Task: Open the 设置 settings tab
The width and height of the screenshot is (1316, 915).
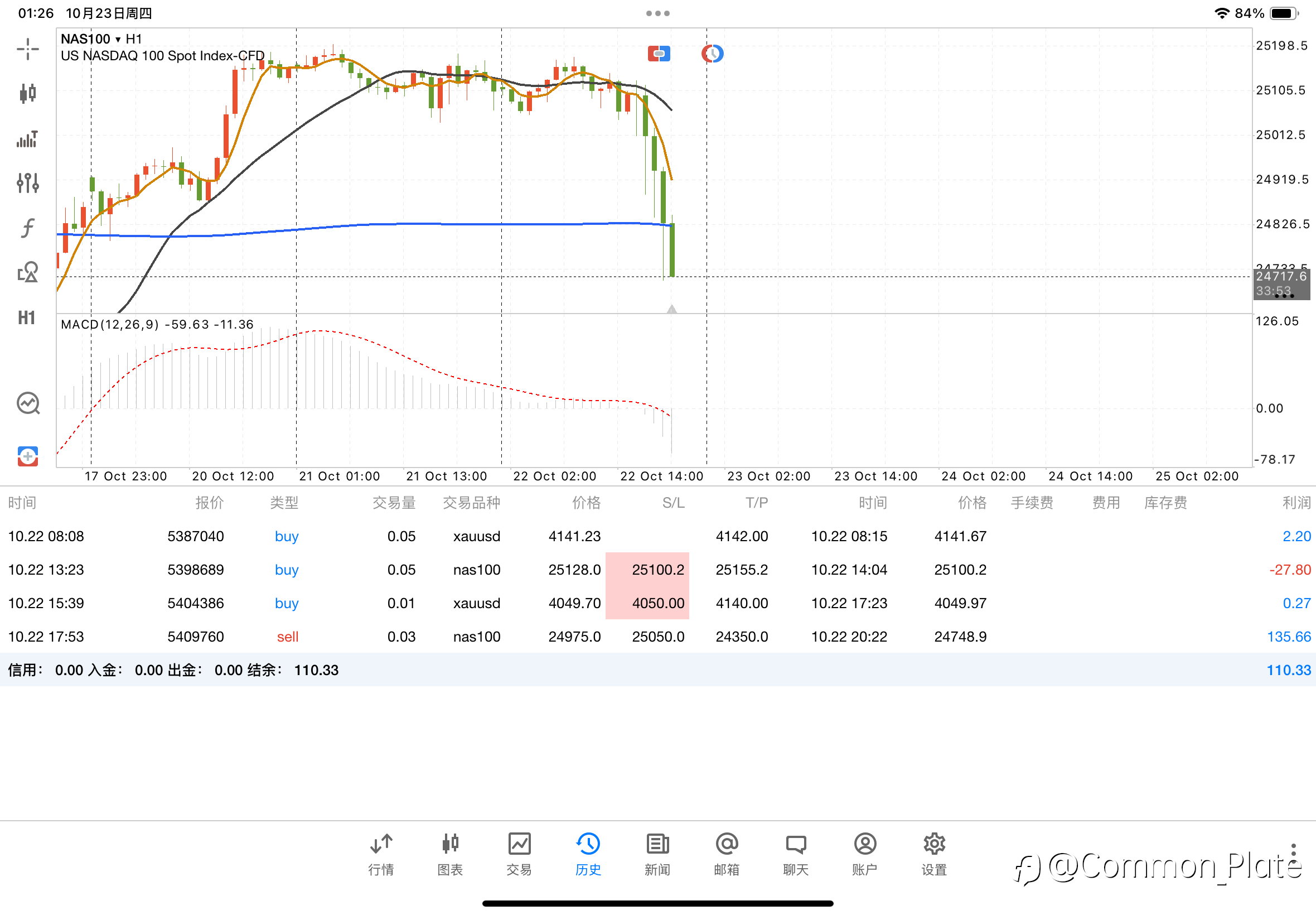Action: (x=934, y=854)
